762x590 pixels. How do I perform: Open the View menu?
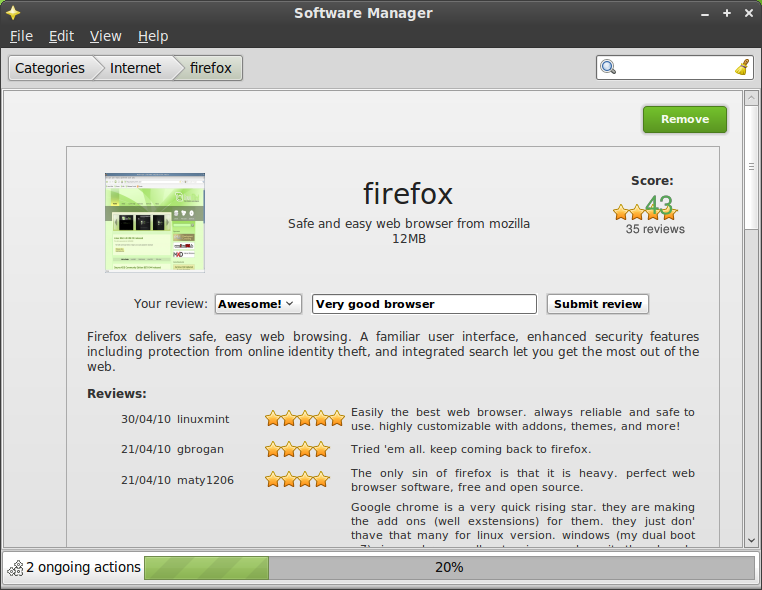point(105,36)
